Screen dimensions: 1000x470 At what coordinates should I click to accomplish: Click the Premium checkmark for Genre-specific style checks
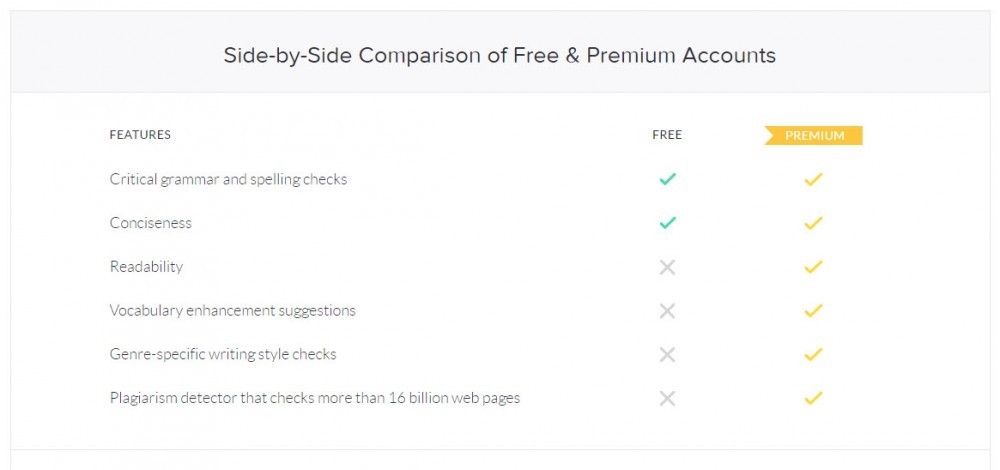(x=813, y=354)
